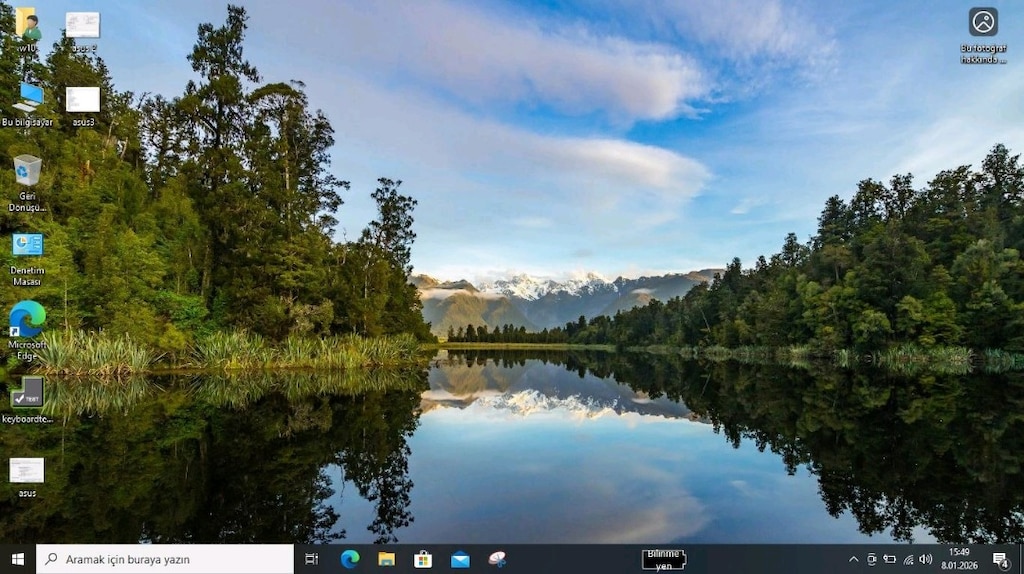This screenshot has width=1024, height=574.
Task: Click the Bilinmeyen battery indicator
Action: (664, 560)
